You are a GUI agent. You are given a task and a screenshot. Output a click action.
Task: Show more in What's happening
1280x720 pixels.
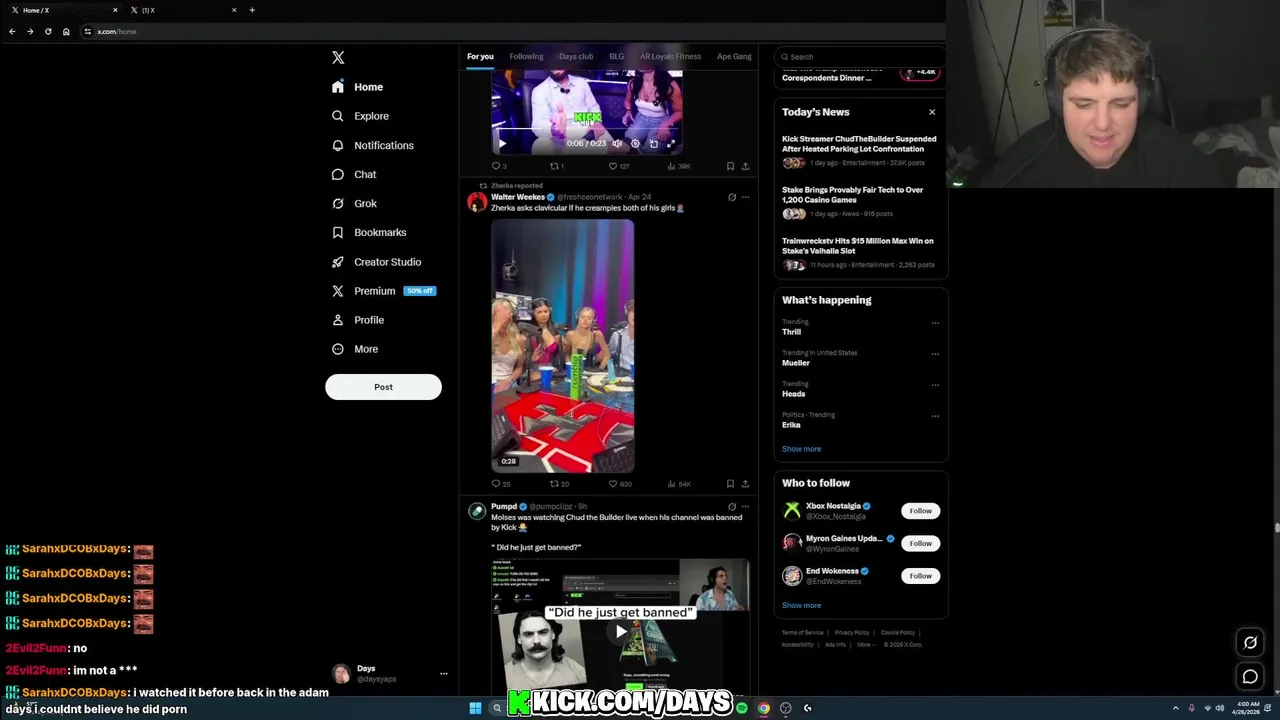[801, 449]
